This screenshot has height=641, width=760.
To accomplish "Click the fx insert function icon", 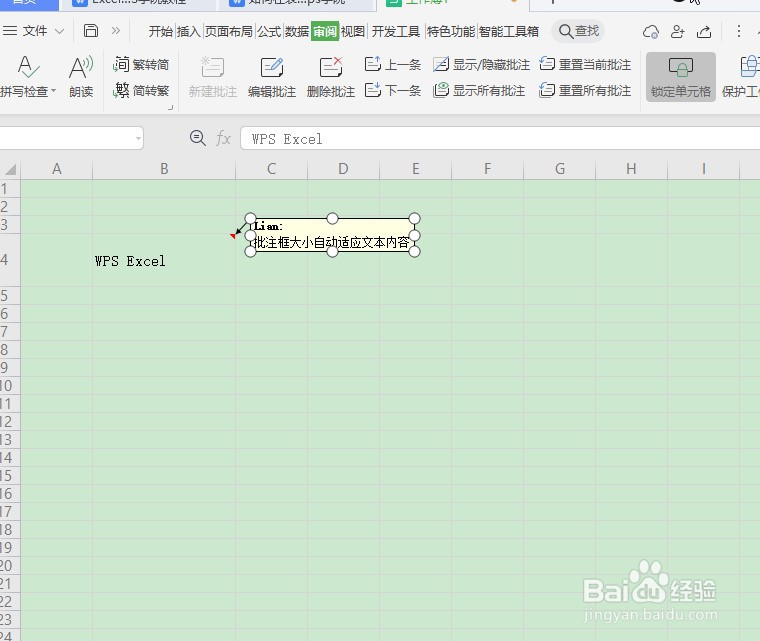I will pyautogui.click(x=223, y=139).
